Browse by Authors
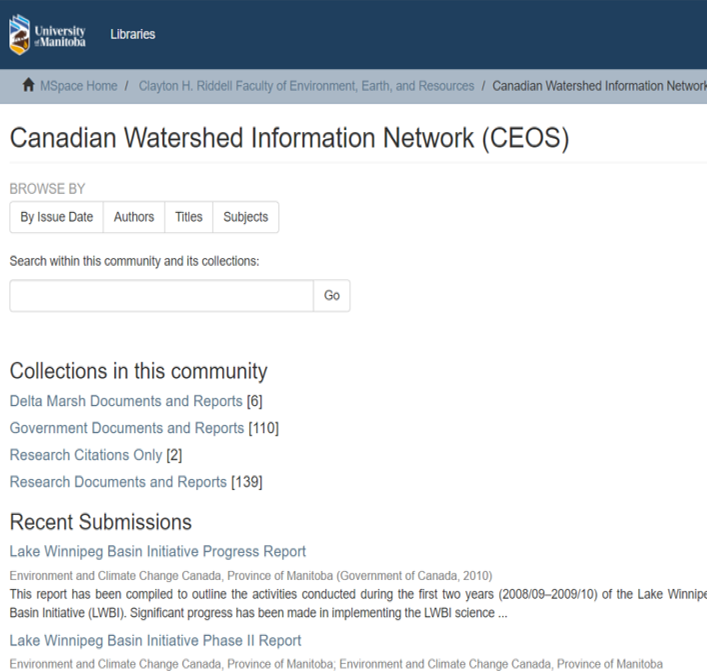The image size is (707, 671). pos(134,217)
